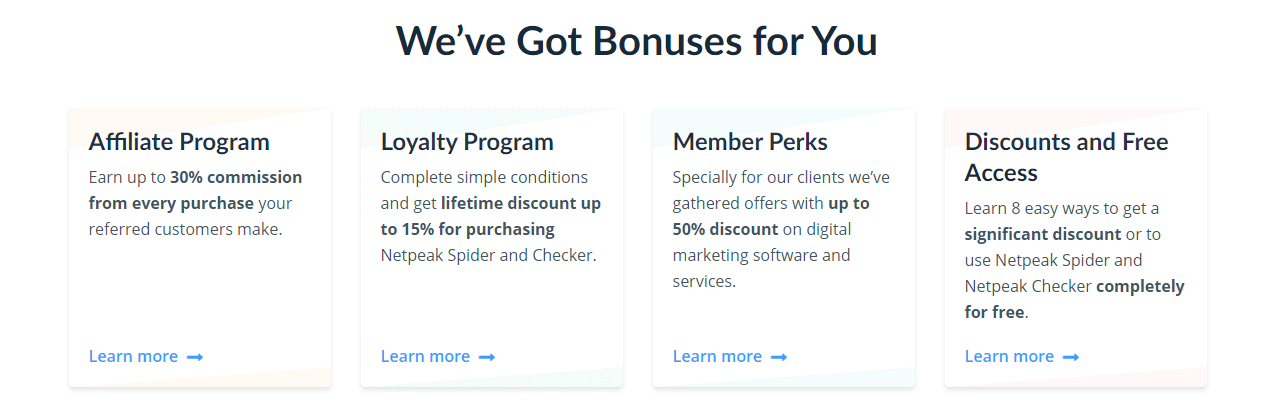Click the Netpeak Spider and Checker text in Loyalty card
1280x411 pixels.
point(488,255)
